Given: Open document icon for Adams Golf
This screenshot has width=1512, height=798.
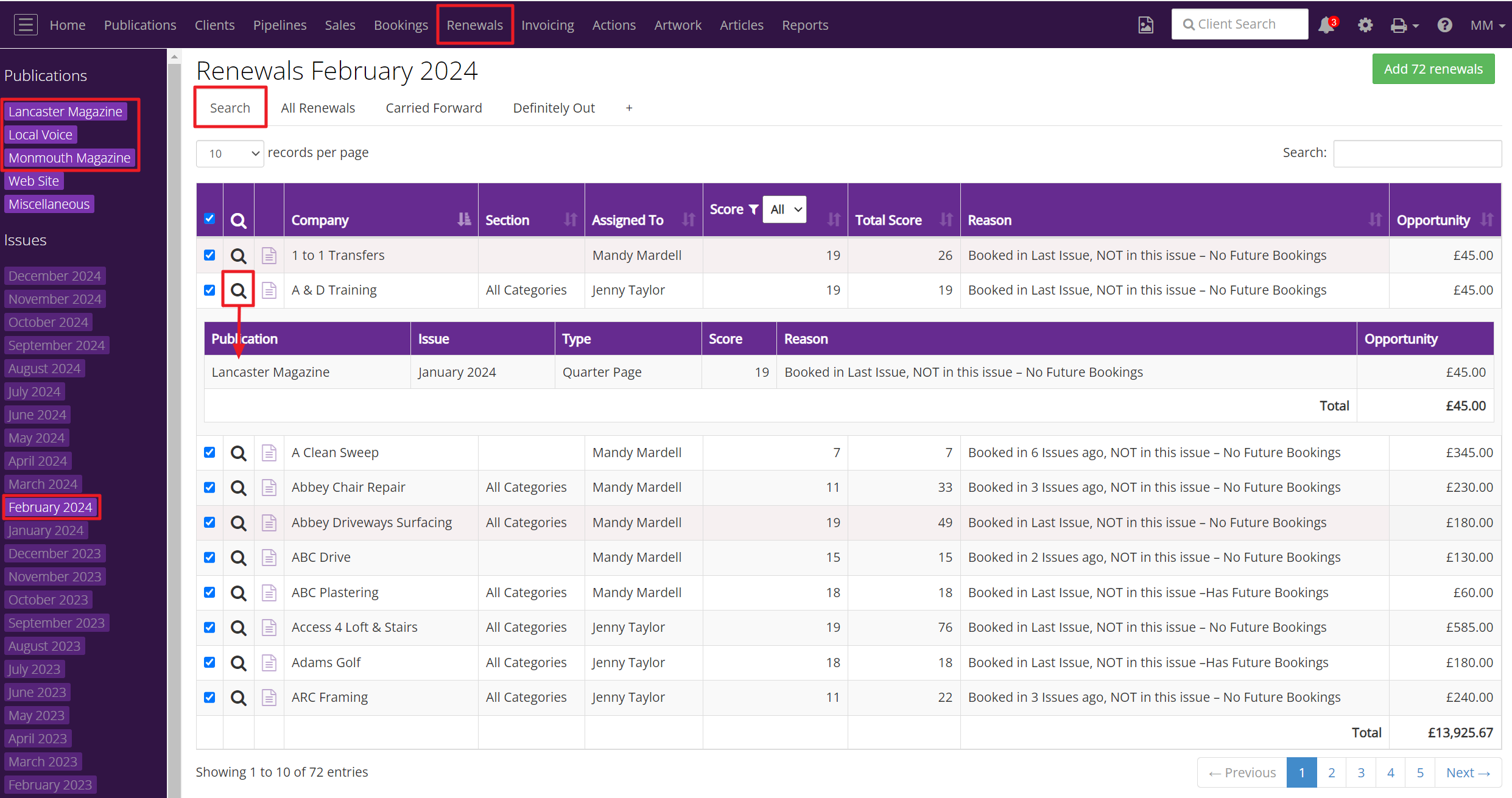Looking at the screenshot, I should pos(269,663).
